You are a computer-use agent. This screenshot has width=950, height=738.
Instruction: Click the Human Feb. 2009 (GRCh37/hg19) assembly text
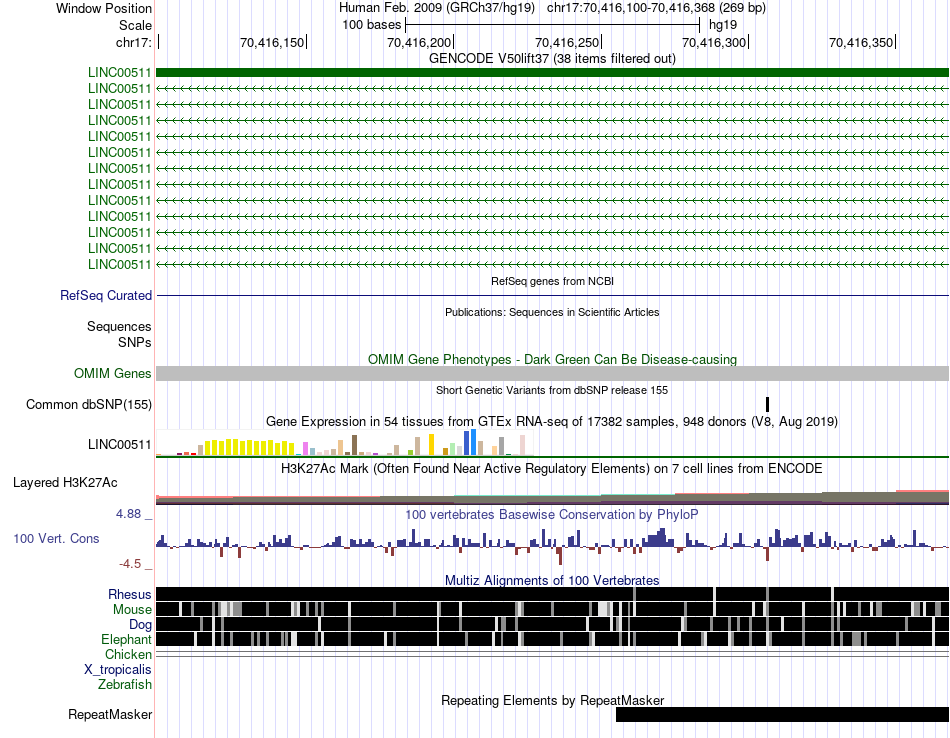pyautogui.click(x=437, y=8)
